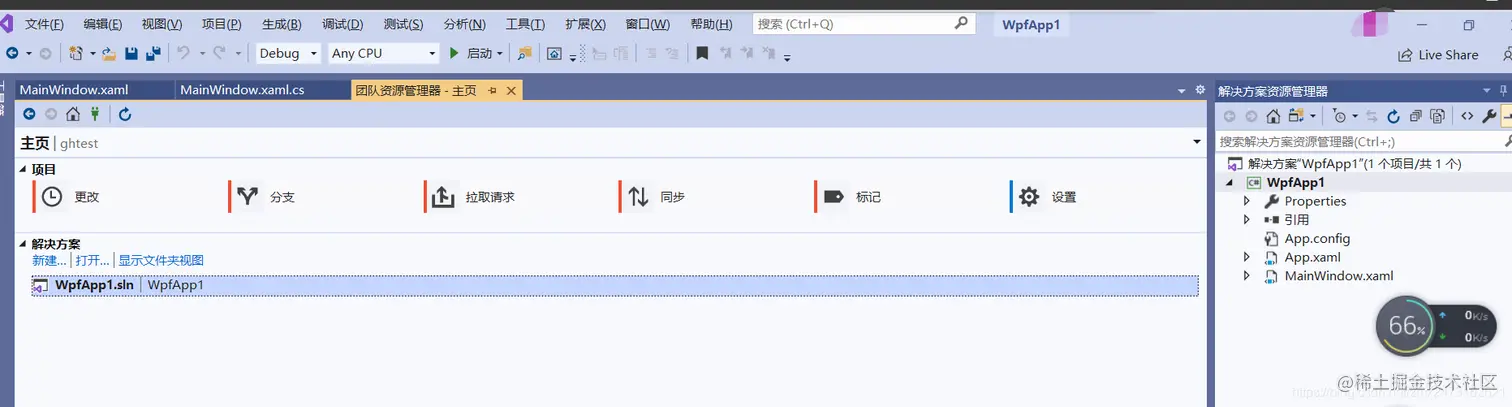The height and width of the screenshot is (407, 1512).
Task: Click Solution Explorer's Home icon
Action: [x=1273, y=116]
